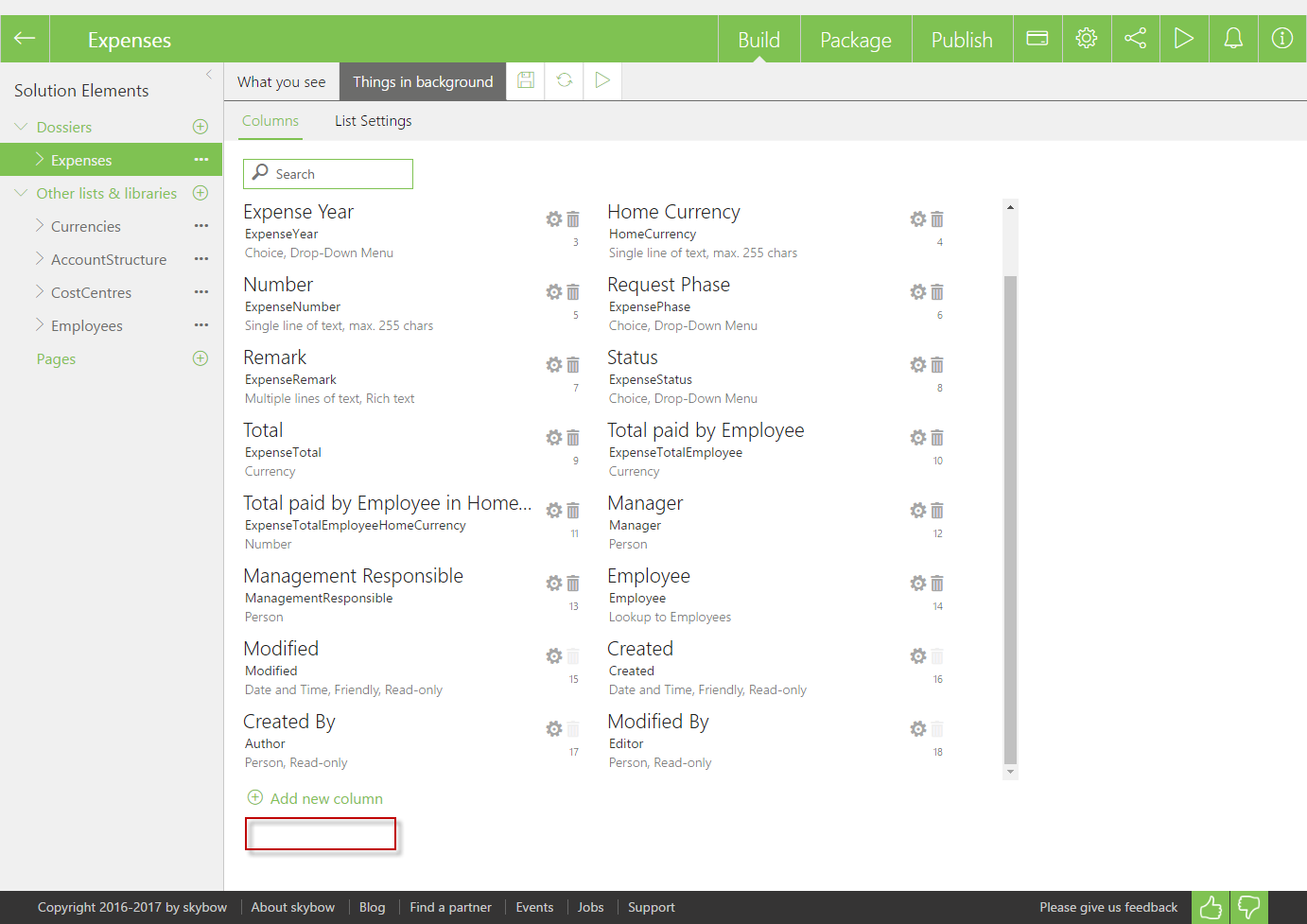This screenshot has height=924, width=1307.
Task: Switch to the List Settings tab
Action: click(373, 121)
